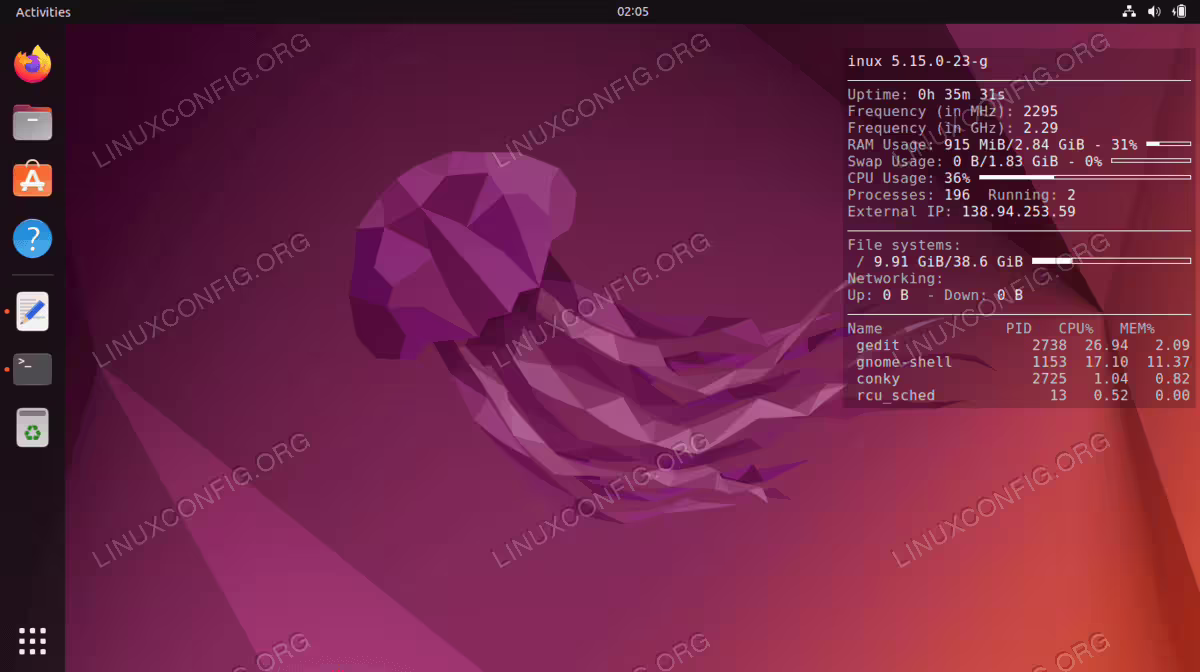Image resolution: width=1200 pixels, height=672 pixels.
Task: Click the gnome-shell PID 1153
Action: pos(1049,362)
